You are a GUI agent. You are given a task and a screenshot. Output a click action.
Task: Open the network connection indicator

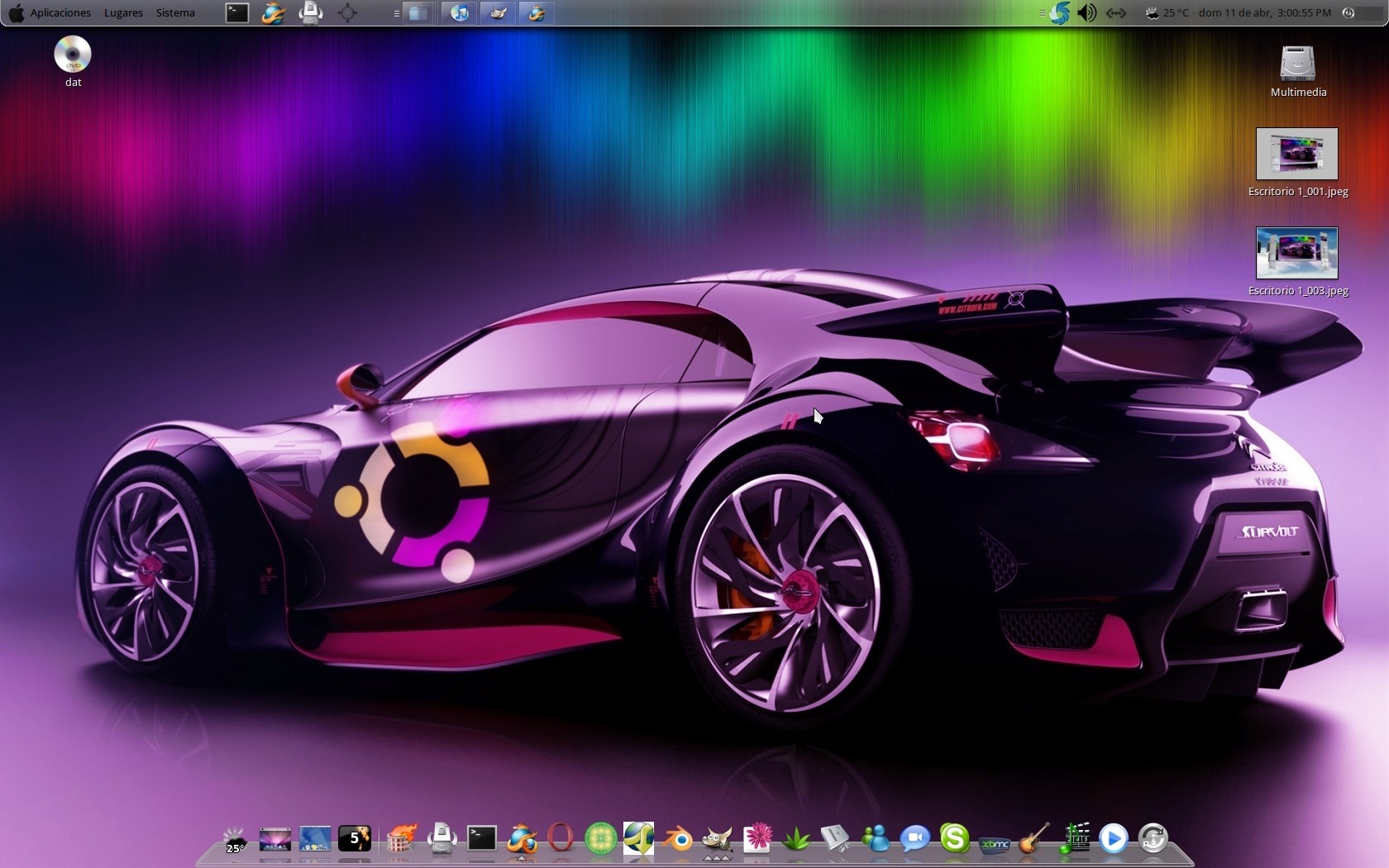[1116, 12]
